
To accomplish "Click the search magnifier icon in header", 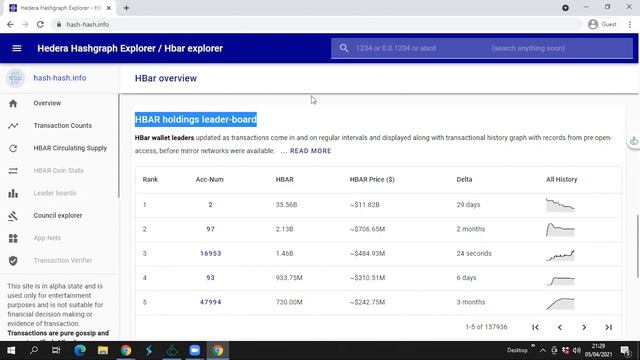I will 344,48.
